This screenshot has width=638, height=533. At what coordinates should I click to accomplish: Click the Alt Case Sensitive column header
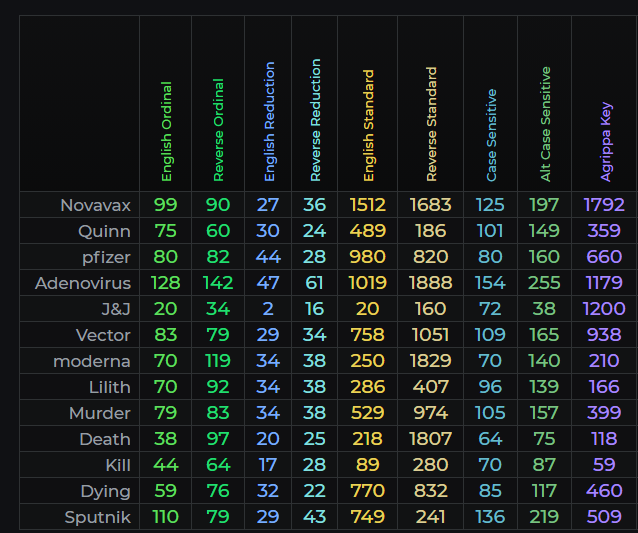tap(545, 124)
